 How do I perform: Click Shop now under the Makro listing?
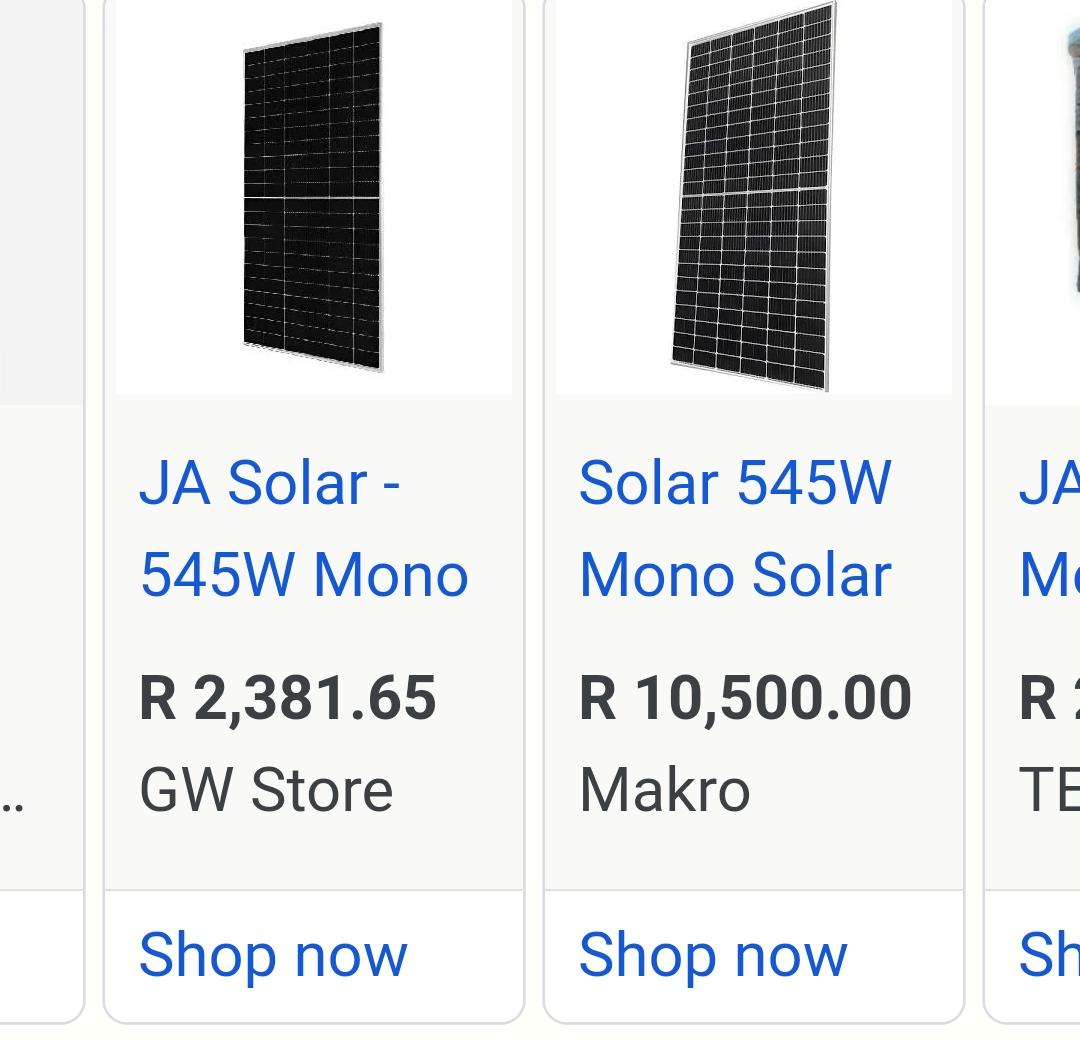click(x=713, y=953)
